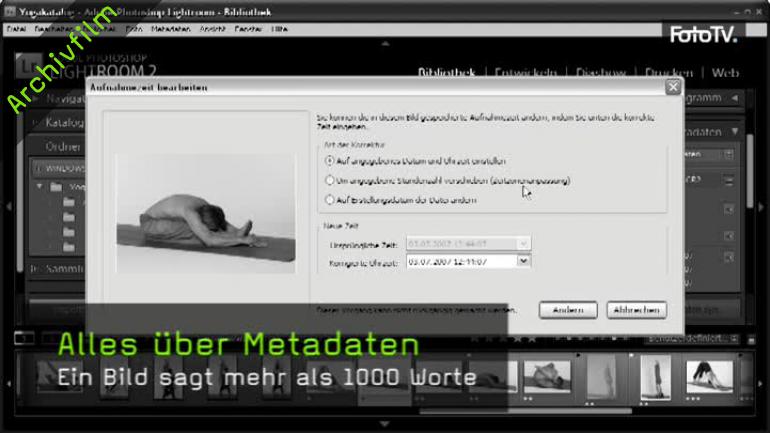Select the tall narrow light thumbnail in filmstrip
This screenshot has height=433, width=770.
click(602, 377)
